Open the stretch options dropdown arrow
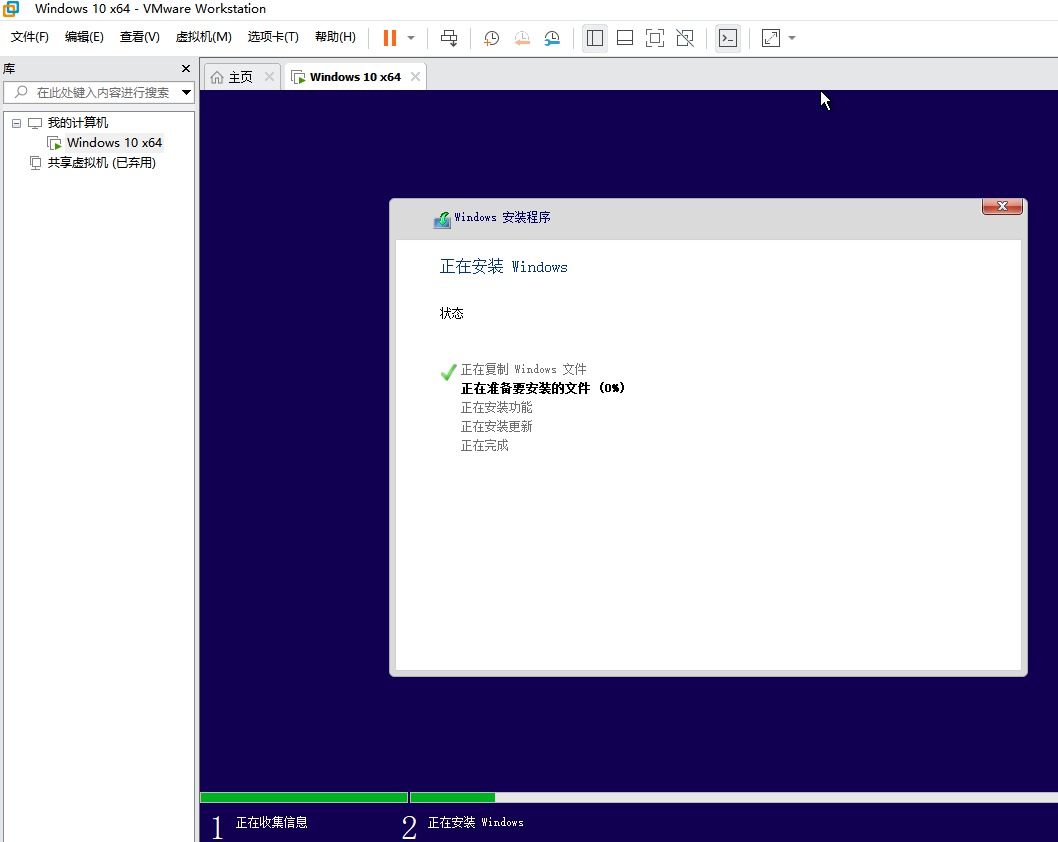 pyautogui.click(x=792, y=38)
